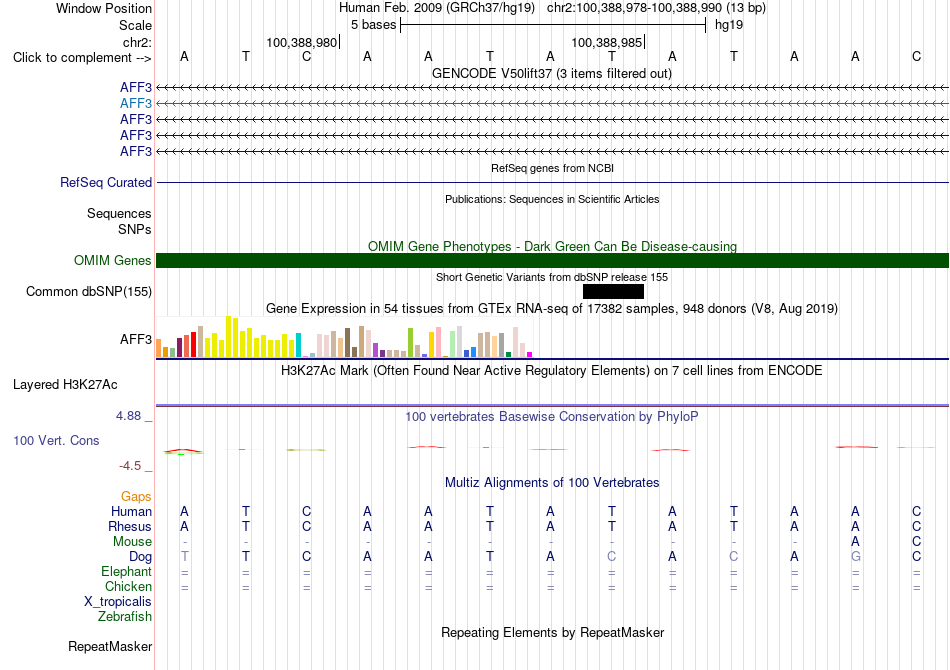Open GENCODE V50lift37 track title
This screenshot has height=670, width=950.
pos(551,73)
